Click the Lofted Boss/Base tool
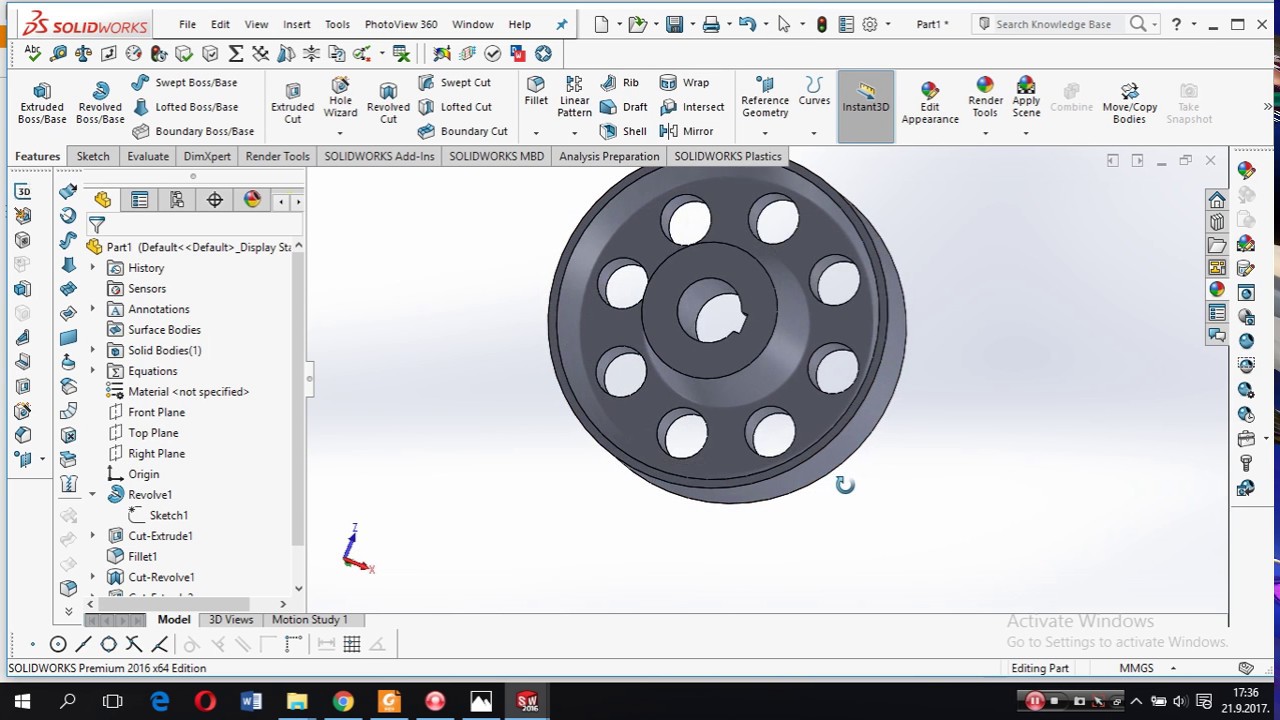 point(185,107)
